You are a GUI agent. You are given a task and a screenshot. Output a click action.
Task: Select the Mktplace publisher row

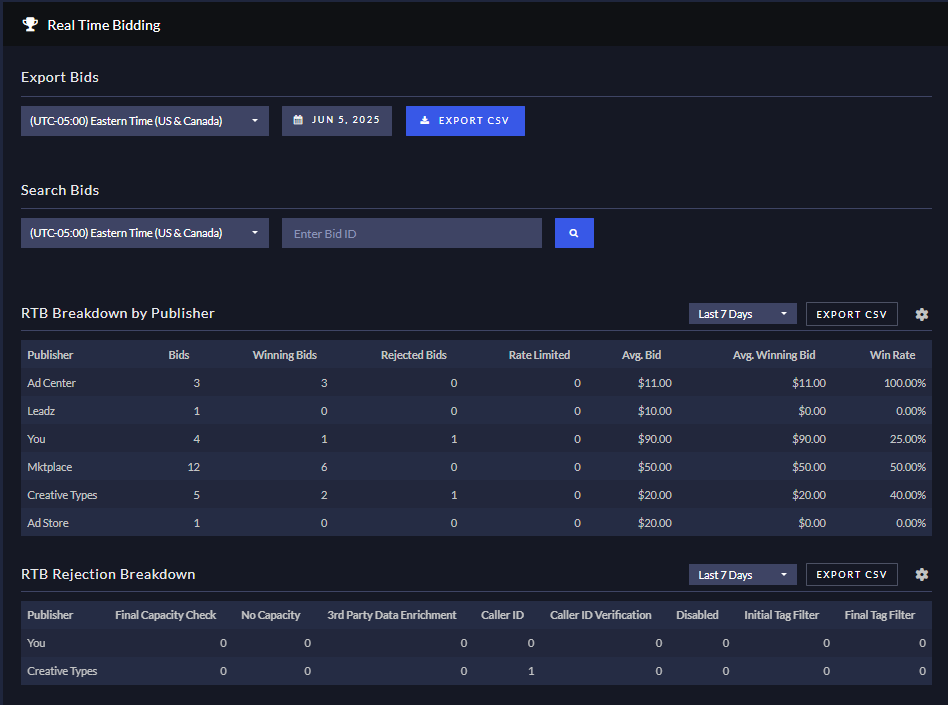tap(476, 467)
